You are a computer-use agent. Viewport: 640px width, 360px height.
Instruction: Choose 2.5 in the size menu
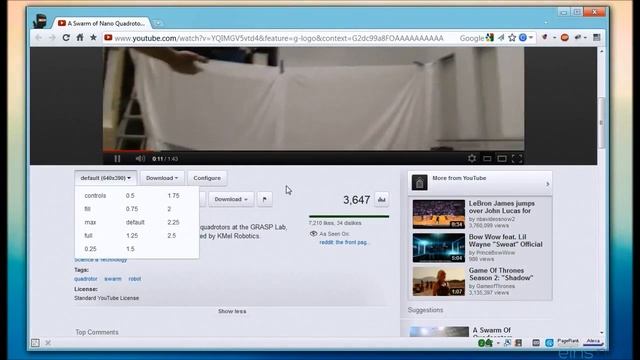[172, 236]
